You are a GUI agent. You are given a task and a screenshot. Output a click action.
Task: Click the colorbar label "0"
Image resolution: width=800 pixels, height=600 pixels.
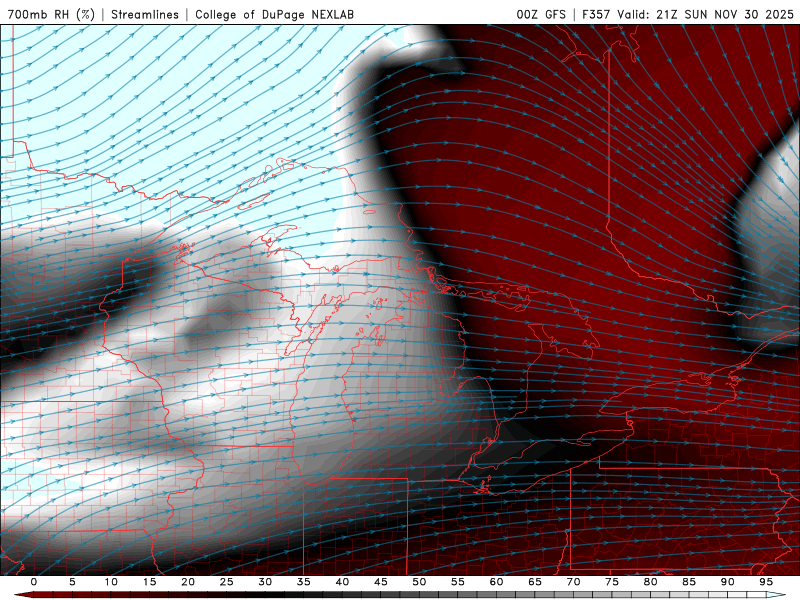[x=34, y=582]
